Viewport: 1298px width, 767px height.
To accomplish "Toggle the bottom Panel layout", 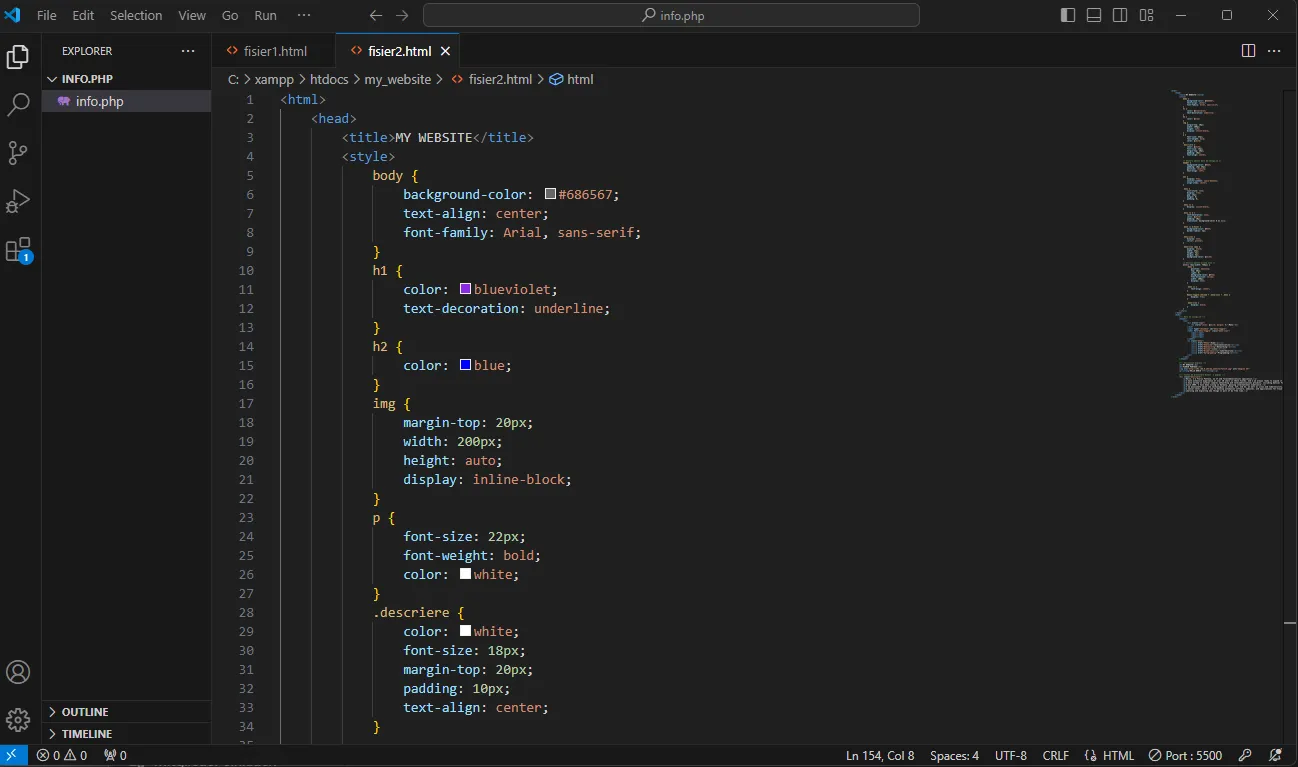I will coord(1094,15).
